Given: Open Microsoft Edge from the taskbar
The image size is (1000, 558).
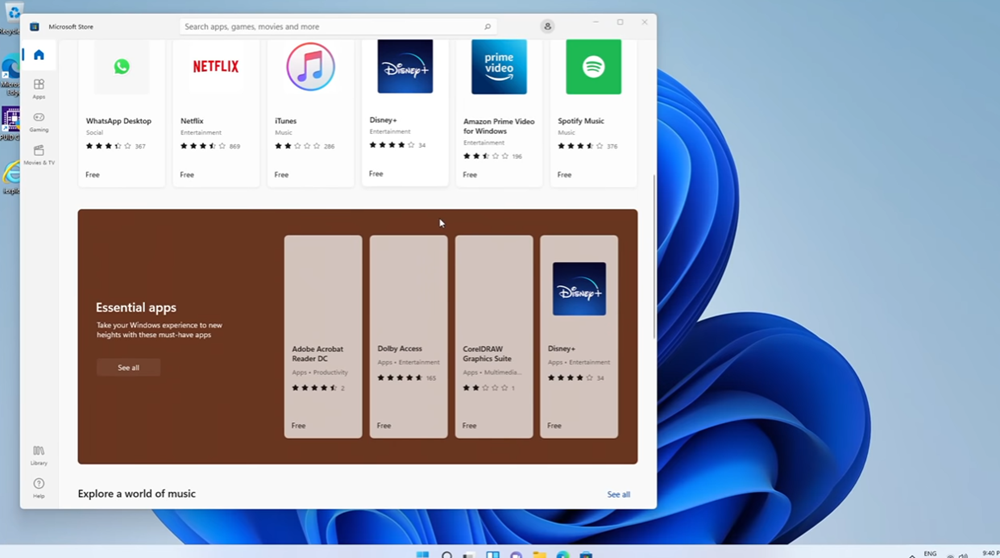Looking at the screenshot, I should pyautogui.click(x=562, y=555).
